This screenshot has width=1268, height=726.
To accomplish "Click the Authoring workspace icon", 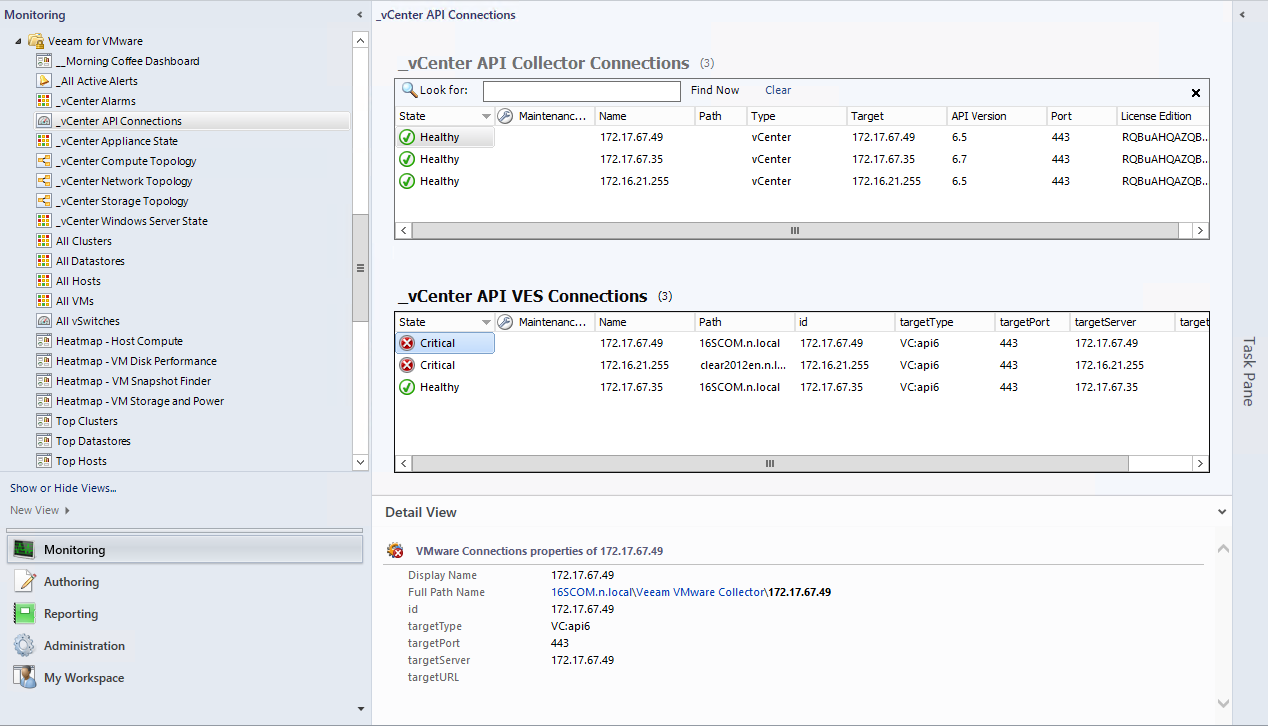I will pyautogui.click(x=25, y=582).
